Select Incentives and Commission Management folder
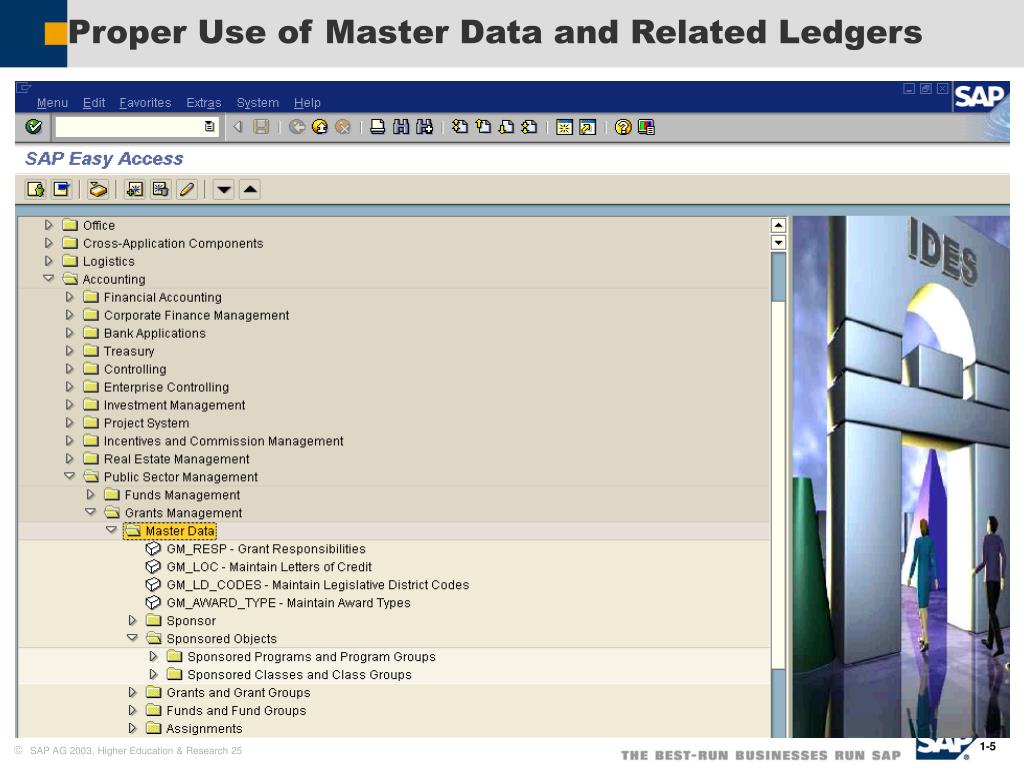The image size is (1024, 768). [x=223, y=441]
